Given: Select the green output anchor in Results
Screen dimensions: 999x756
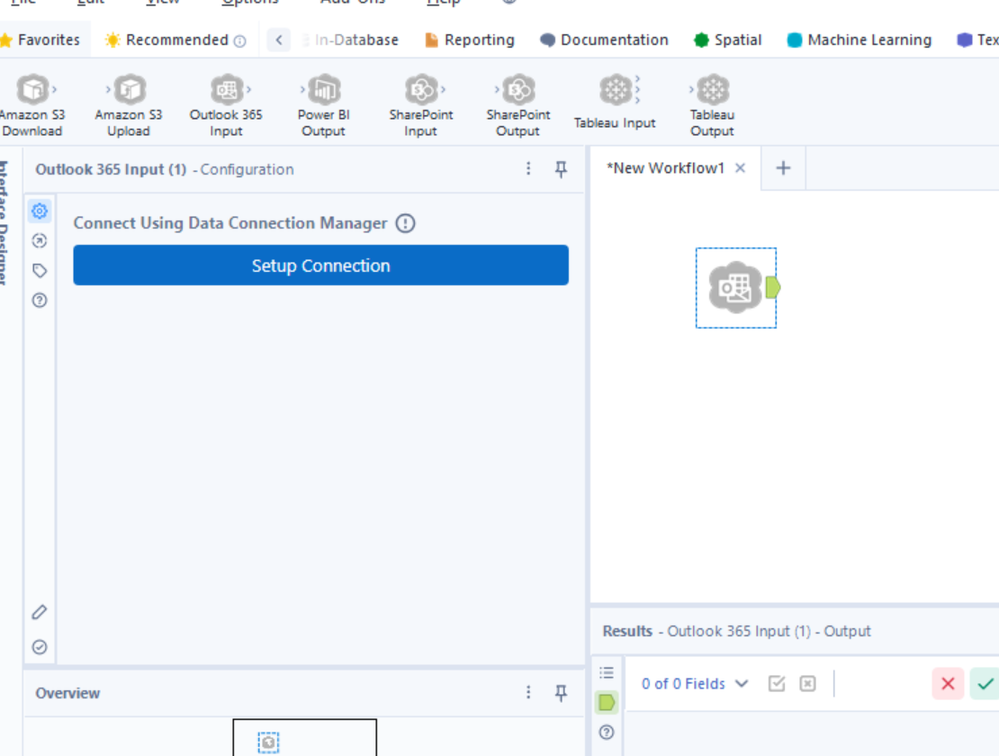Looking at the screenshot, I should tap(607, 703).
